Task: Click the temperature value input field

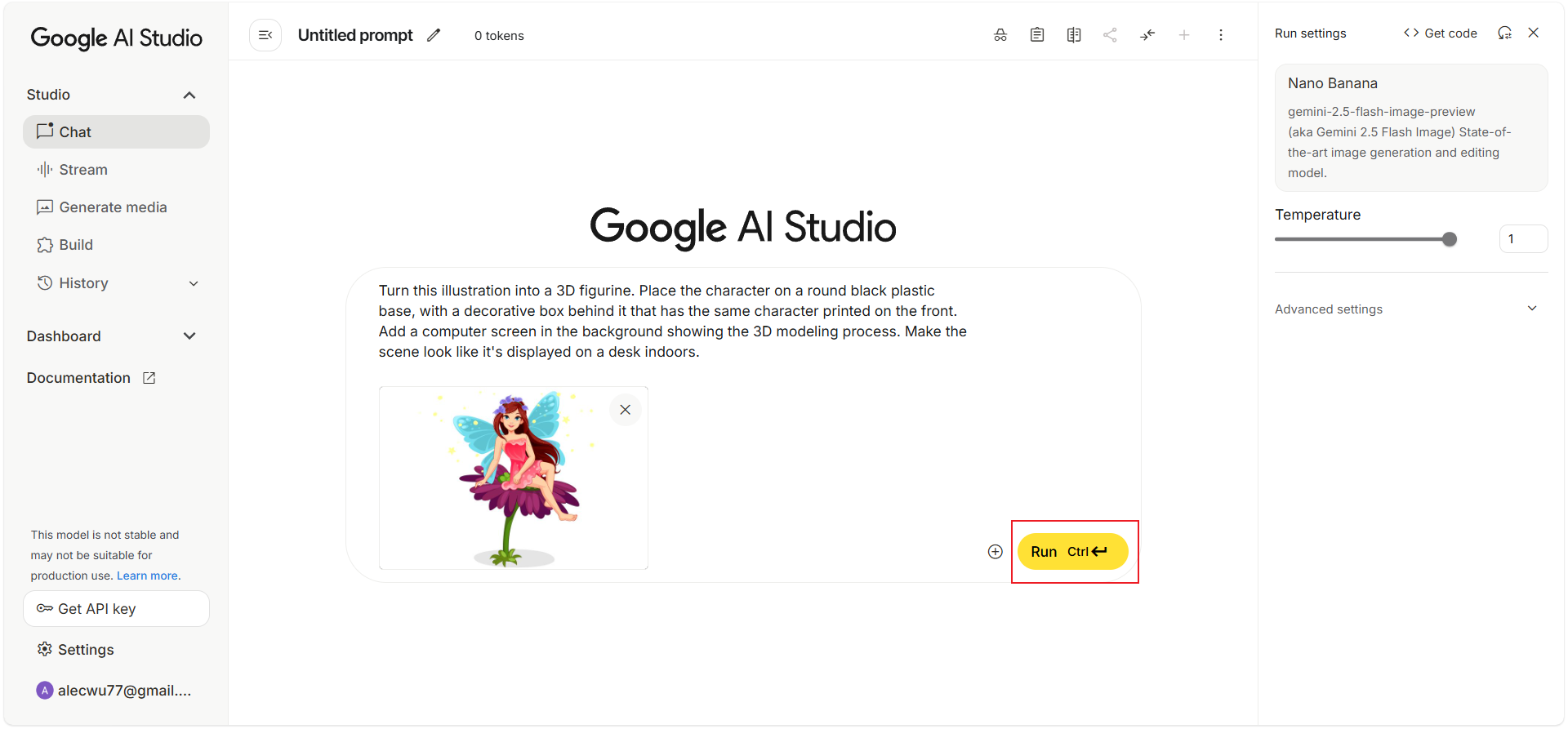Action: point(1522,239)
